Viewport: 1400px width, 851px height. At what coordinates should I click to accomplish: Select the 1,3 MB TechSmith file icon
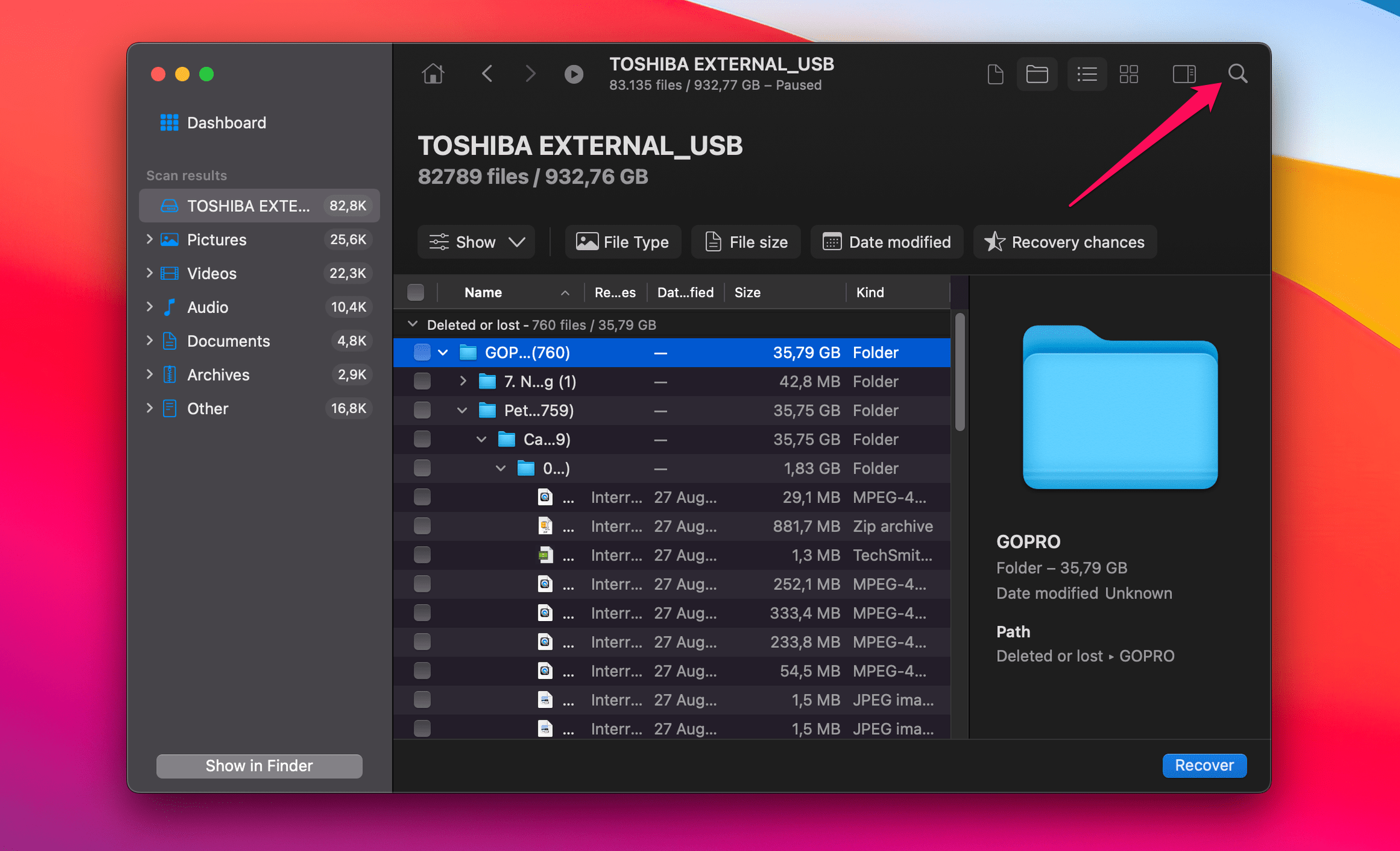[x=545, y=555]
